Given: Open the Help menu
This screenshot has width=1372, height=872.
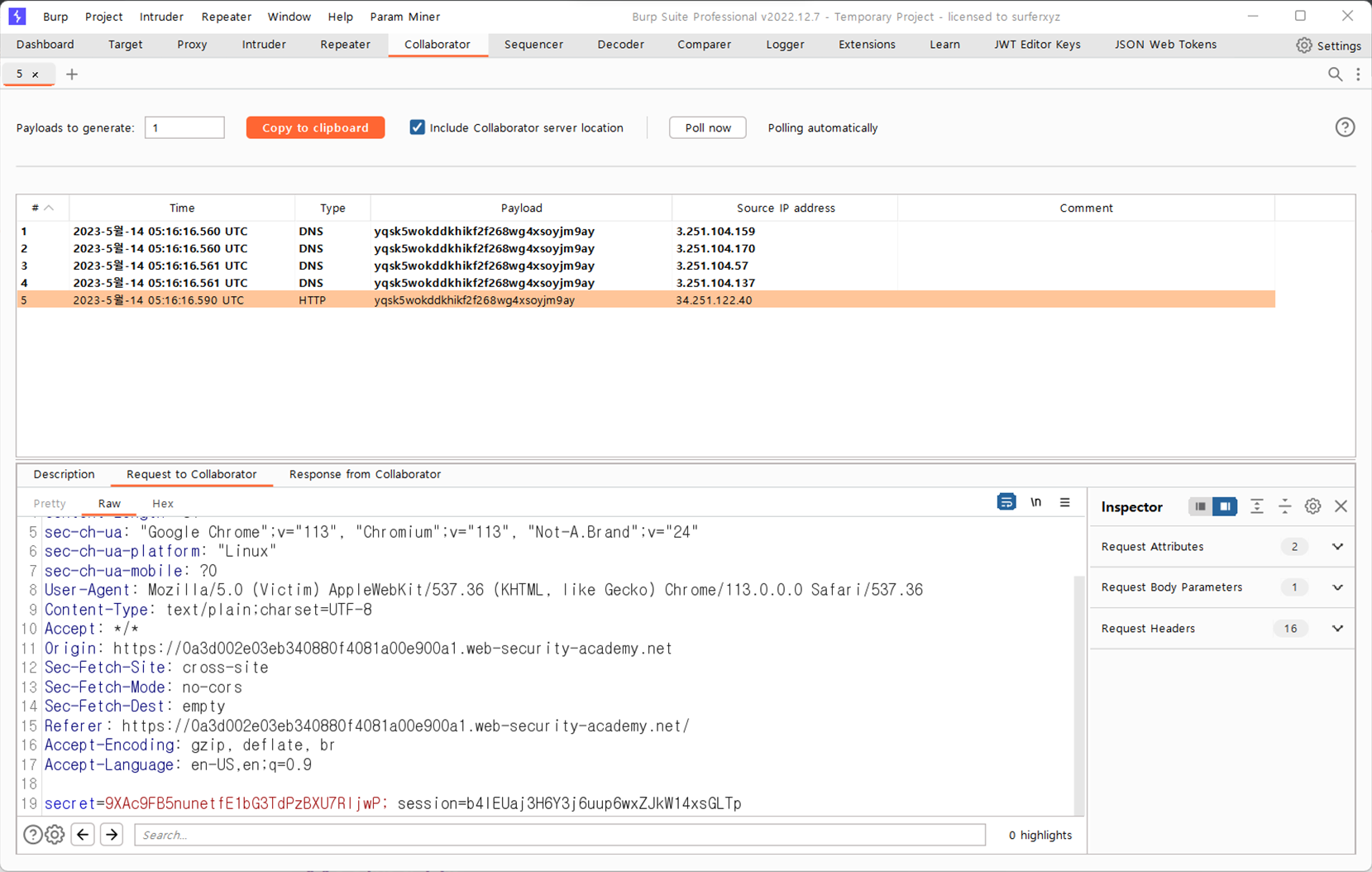Looking at the screenshot, I should click(x=340, y=17).
